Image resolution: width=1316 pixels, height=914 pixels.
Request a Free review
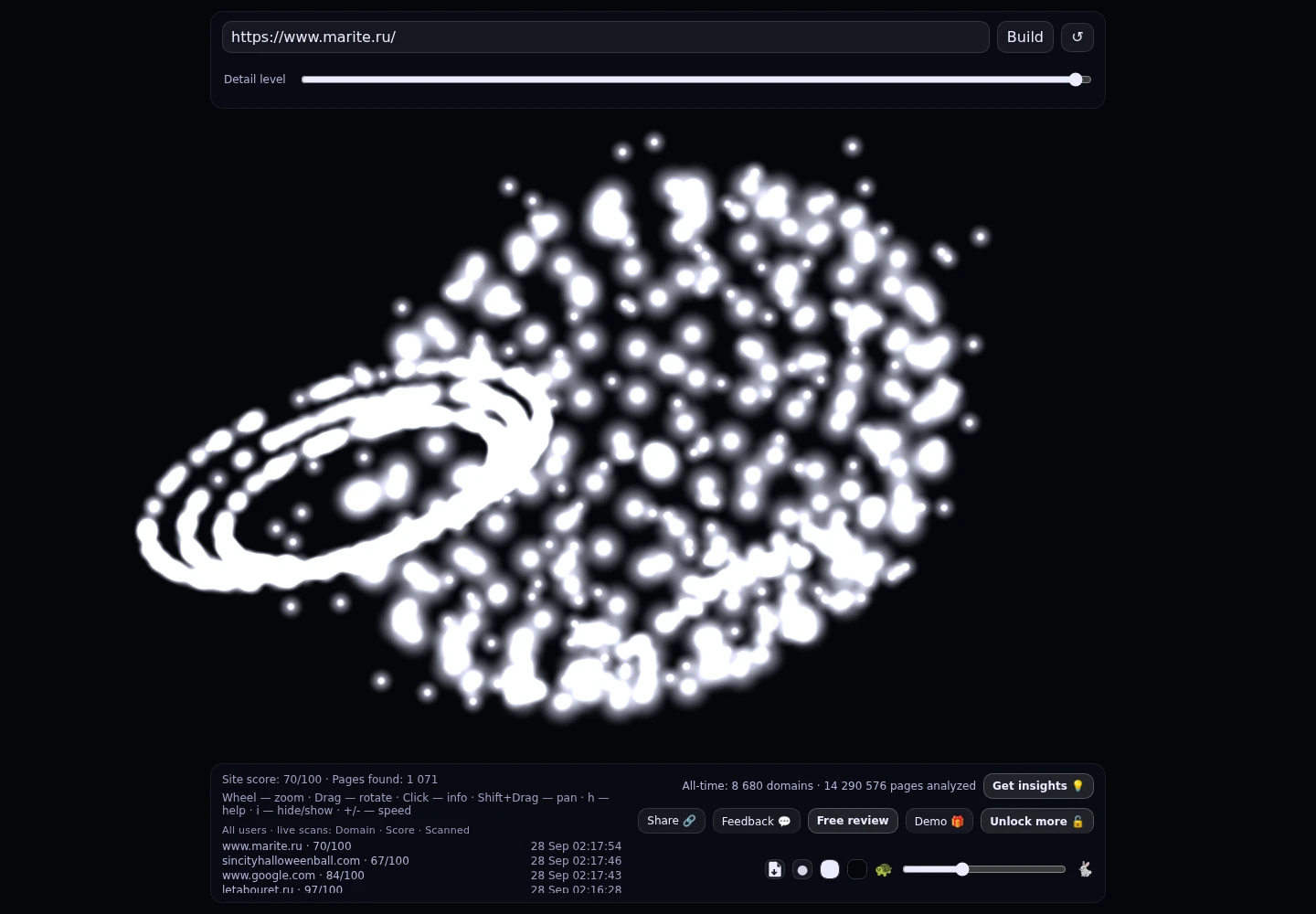pyautogui.click(x=853, y=821)
